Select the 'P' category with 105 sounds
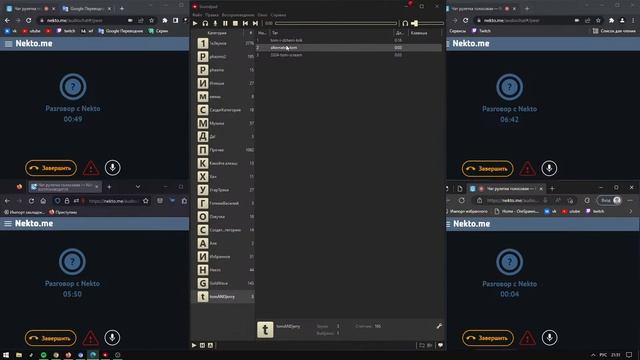Screen dimensions: 640x360 click(223, 56)
